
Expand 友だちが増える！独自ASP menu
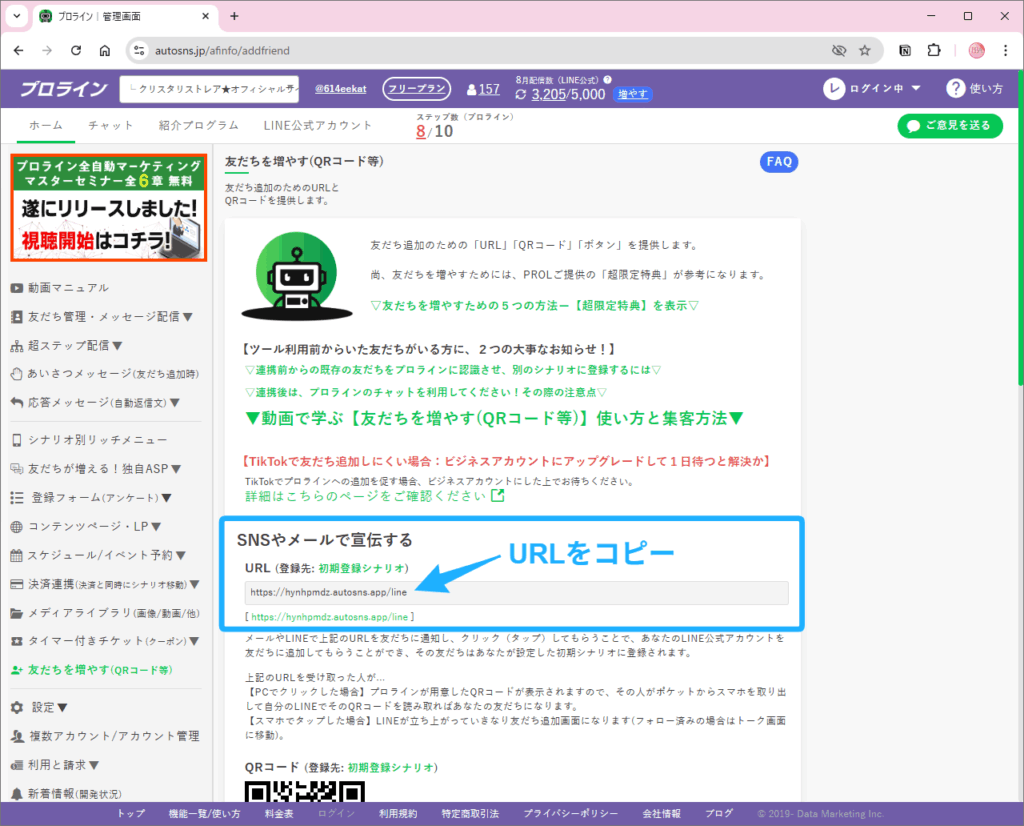[96, 469]
